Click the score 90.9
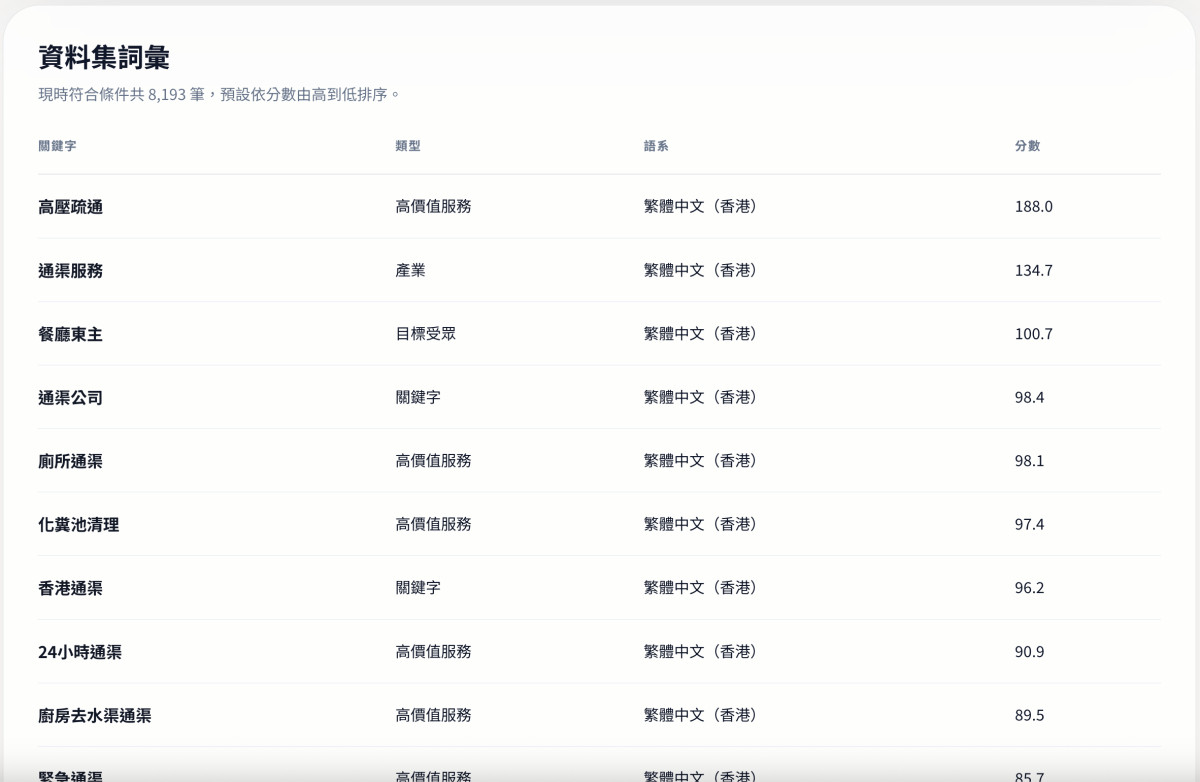Screen dimensions: 1200x782 coord(1030,652)
